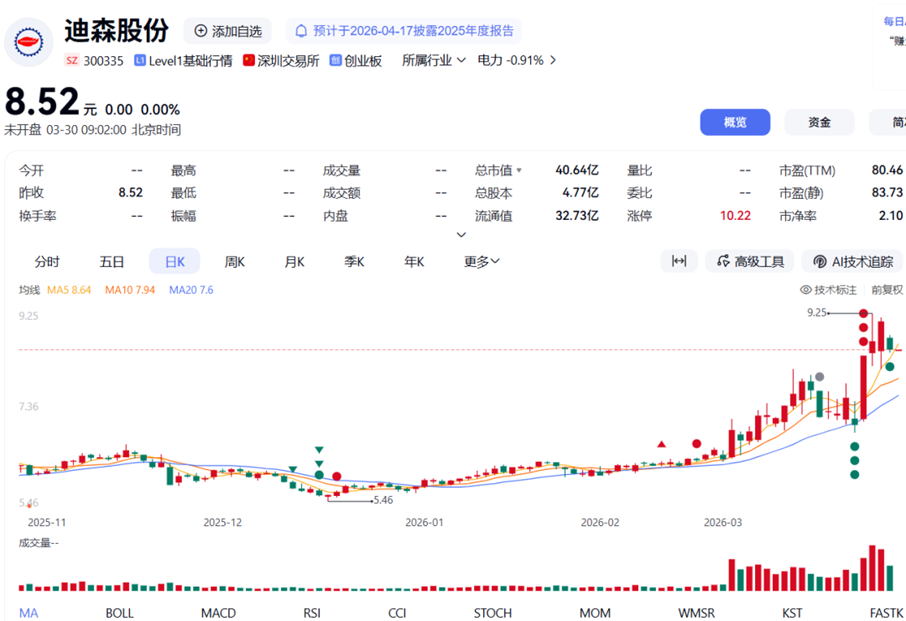Viewport: 906px width, 621px height.
Task: Click the Level1基础行情 badge icon
Action: pyautogui.click(x=139, y=60)
